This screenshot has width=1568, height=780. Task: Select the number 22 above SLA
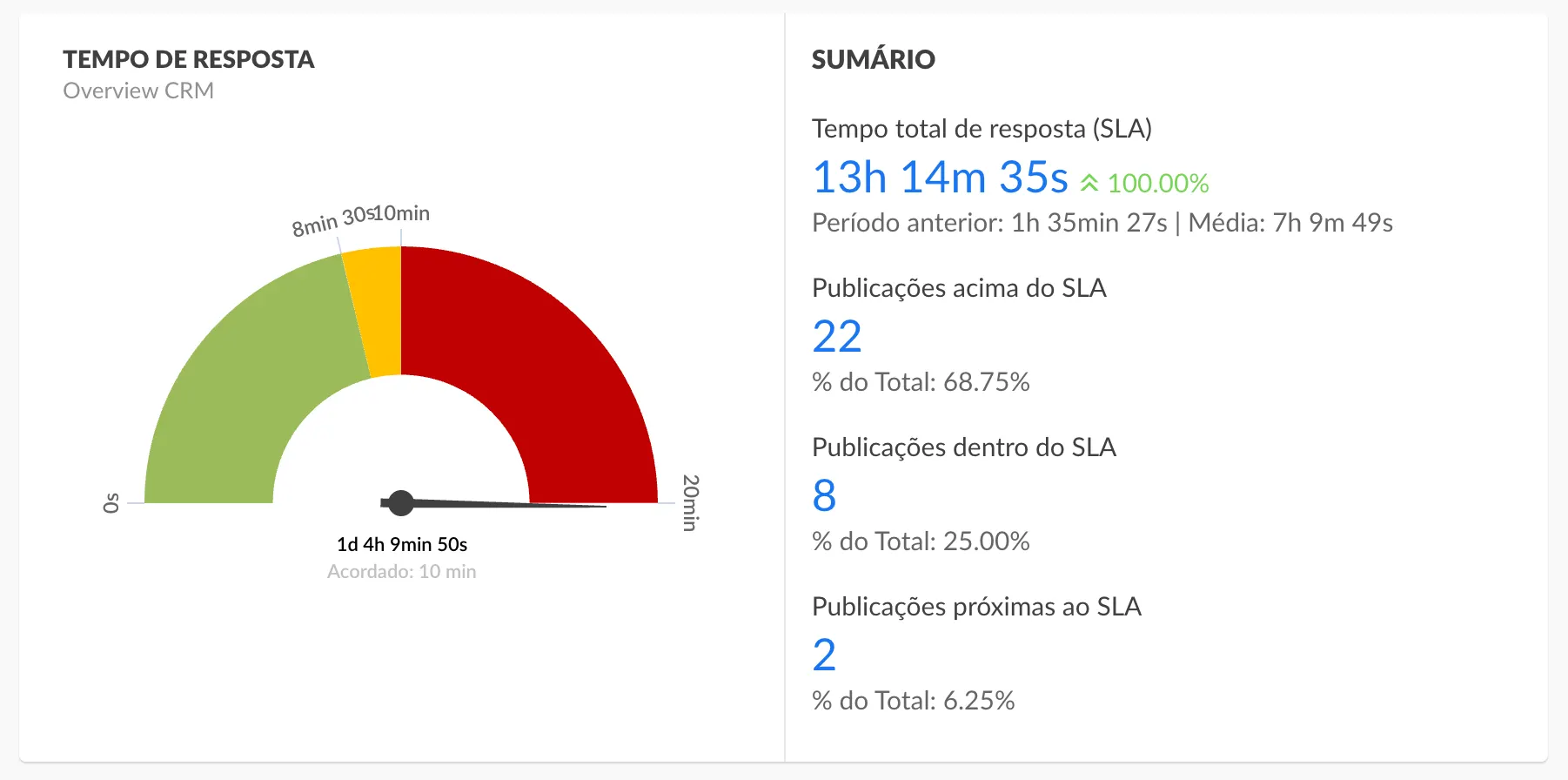pyautogui.click(x=837, y=337)
